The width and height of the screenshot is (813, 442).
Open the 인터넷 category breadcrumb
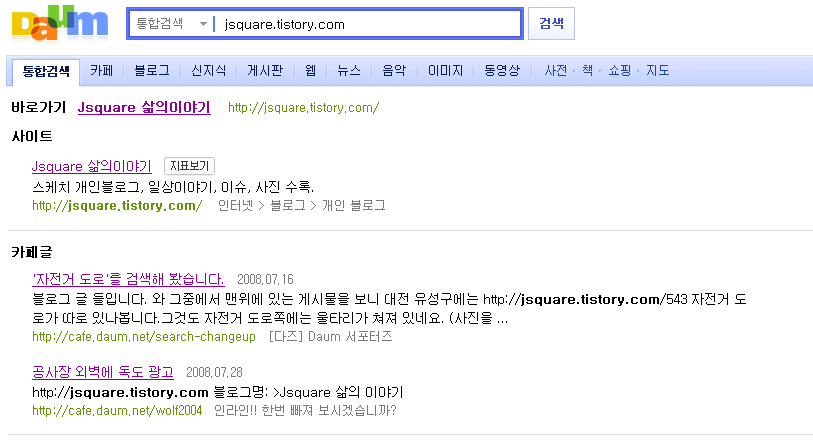tap(235, 206)
